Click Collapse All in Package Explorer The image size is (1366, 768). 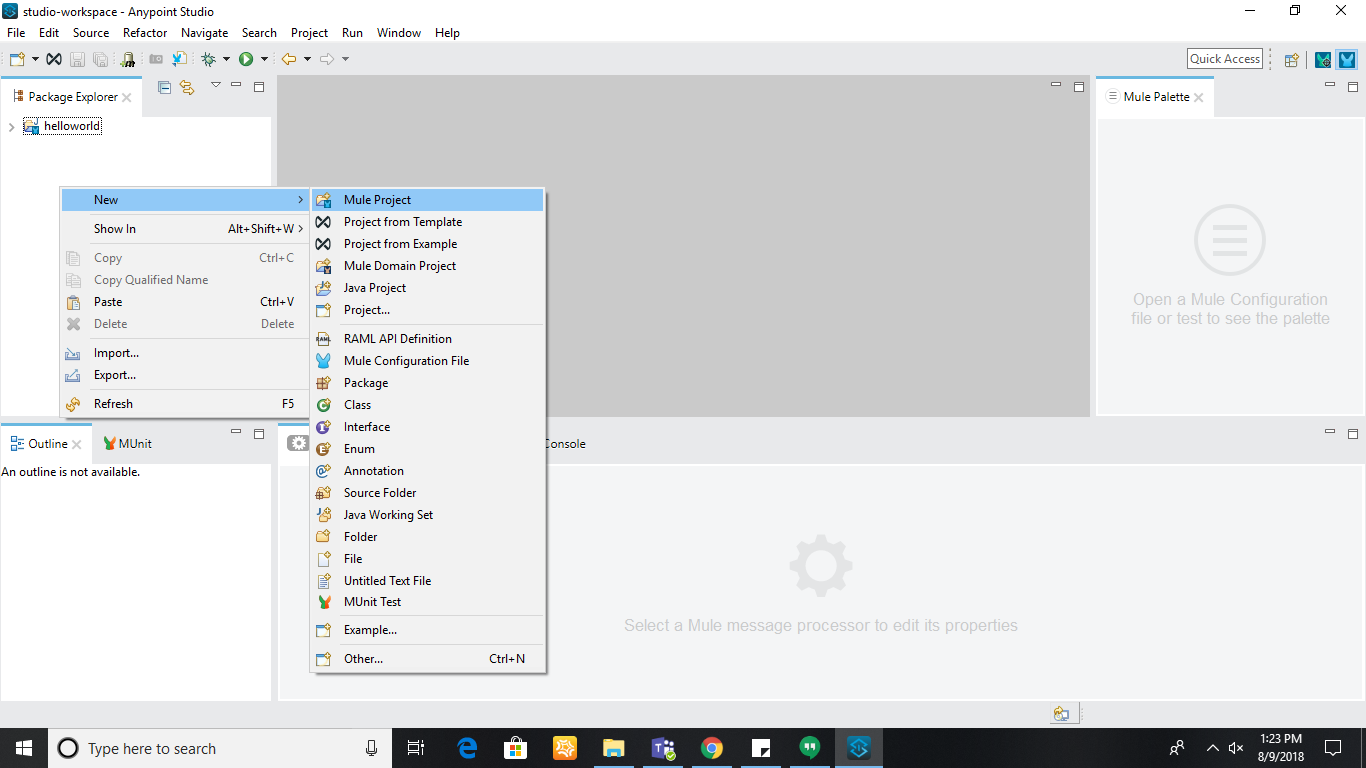point(165,87)
